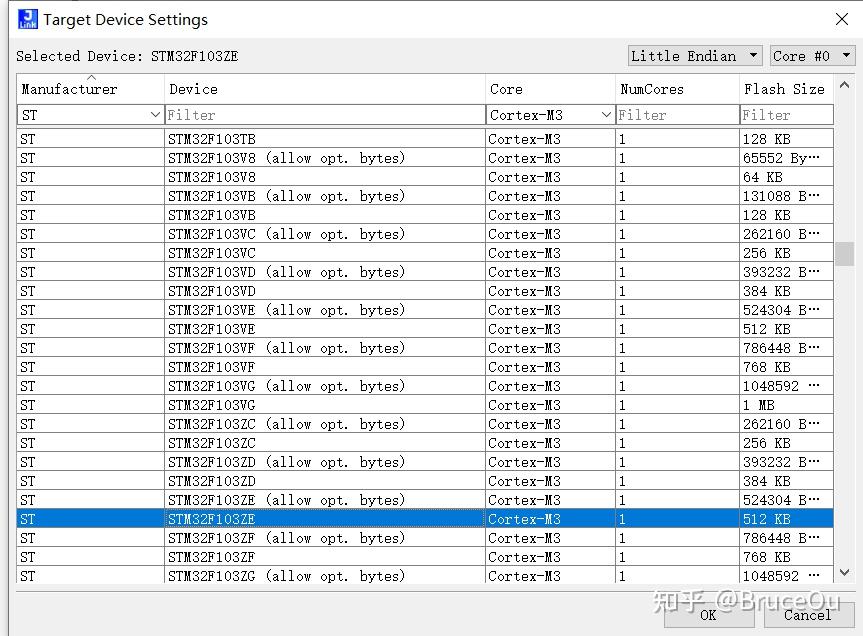863x636 pixels.
Task: Select STM32F103VC (allow opt. bytes) row
Action: tap(425, 234)
